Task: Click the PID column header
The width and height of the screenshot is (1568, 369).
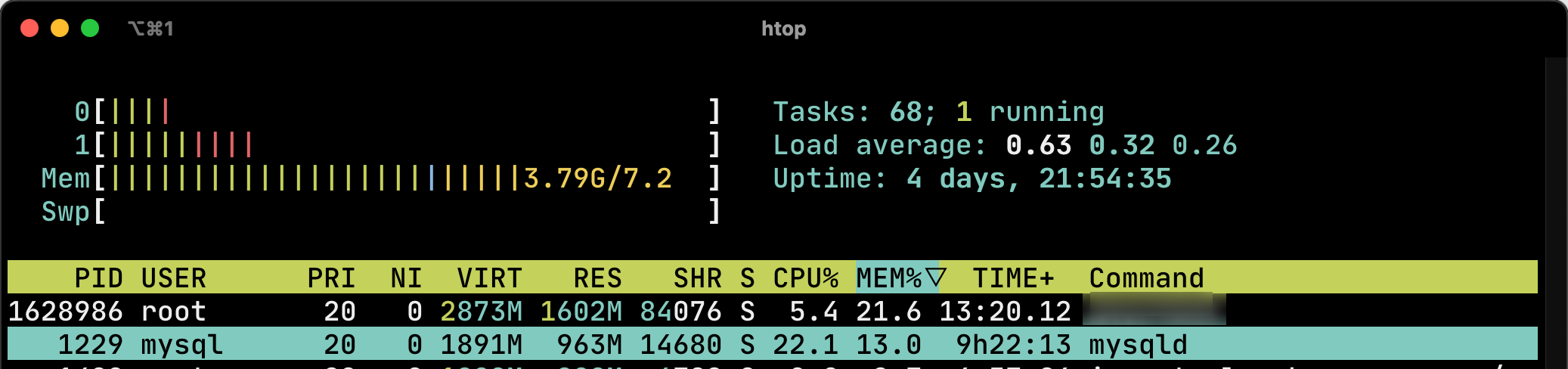Action: pos(98,278)
